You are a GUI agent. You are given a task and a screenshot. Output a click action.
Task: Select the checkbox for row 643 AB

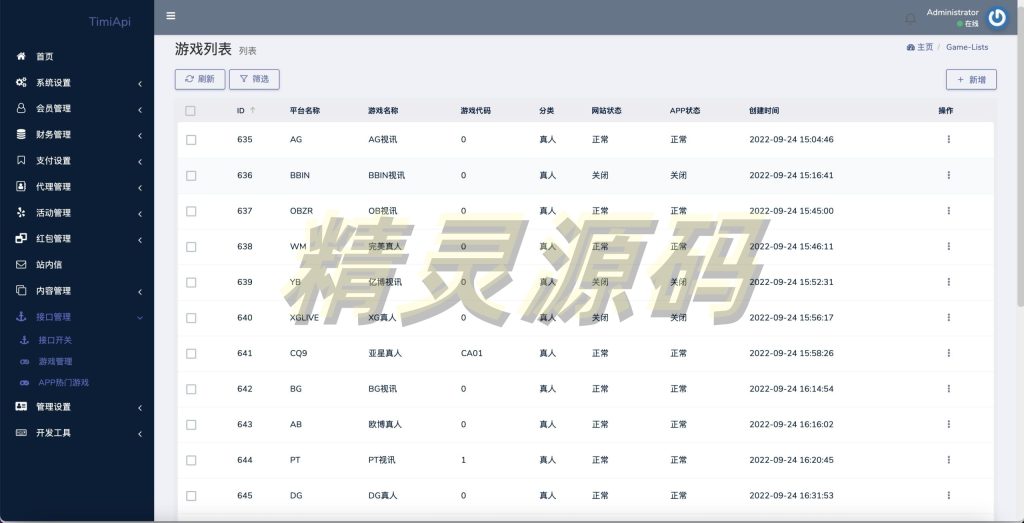191,424
